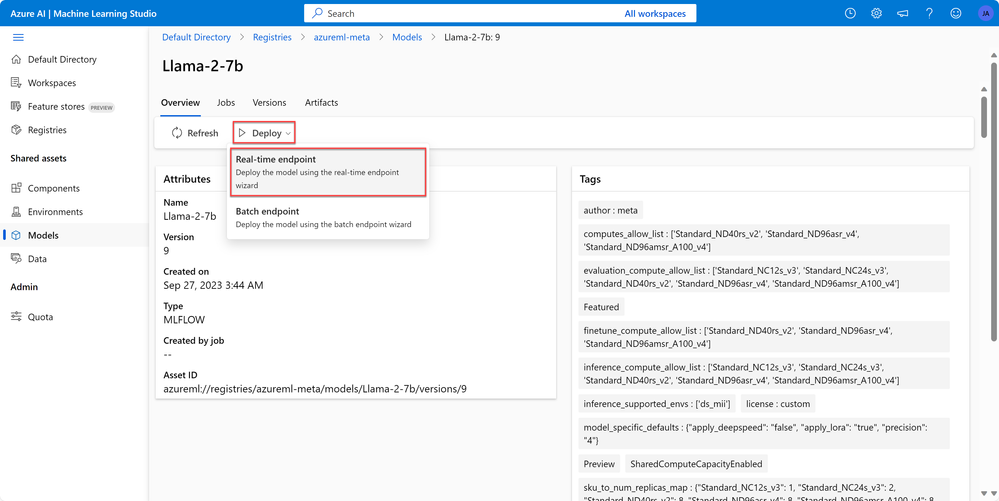Switch to the Jobs tab
This screenshot has height=501, width=999.
[x=226, y=103]
